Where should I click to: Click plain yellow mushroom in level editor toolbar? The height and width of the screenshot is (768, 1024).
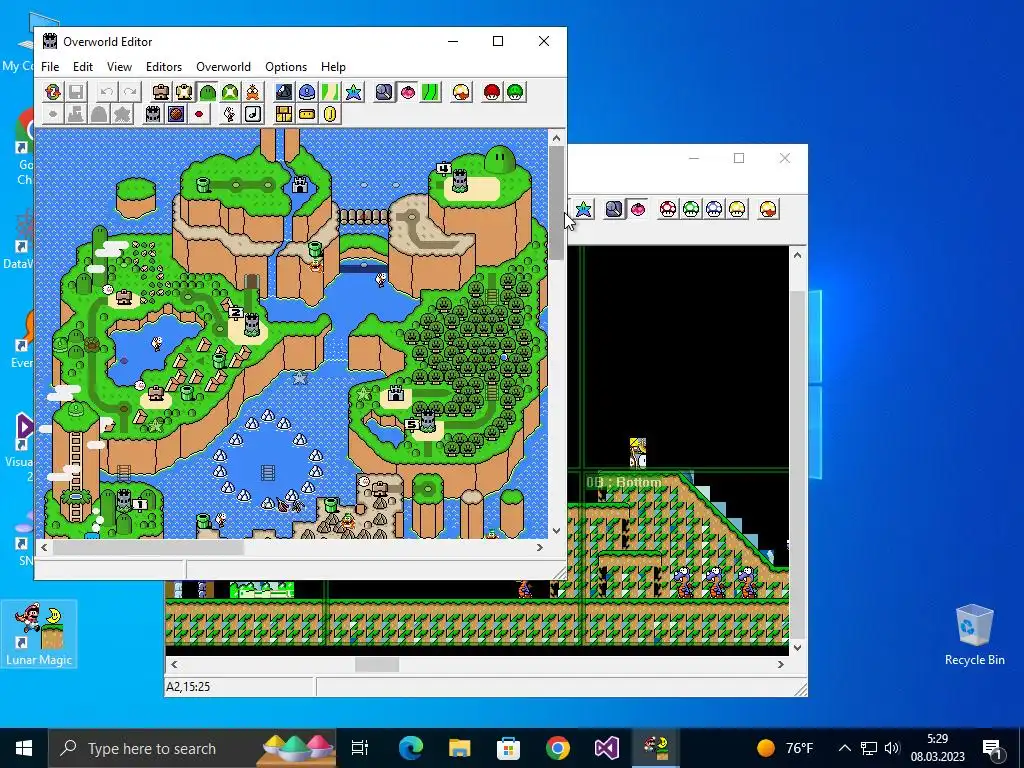737,209
